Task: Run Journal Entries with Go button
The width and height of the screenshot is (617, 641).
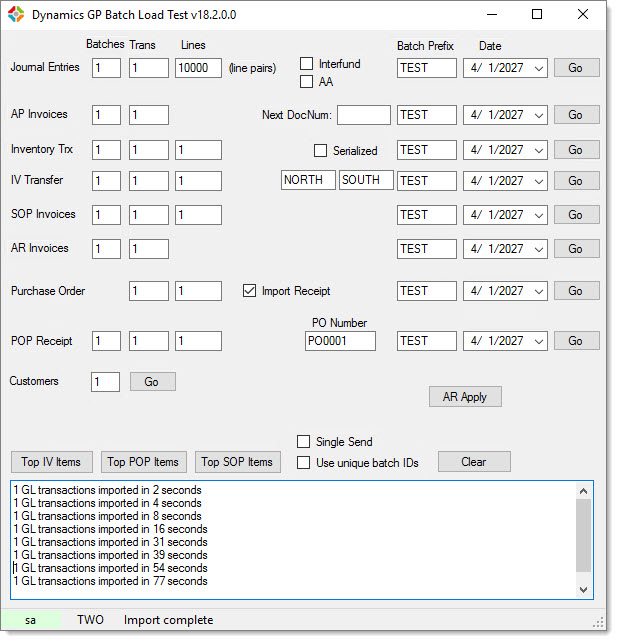Action: [577, 68]
